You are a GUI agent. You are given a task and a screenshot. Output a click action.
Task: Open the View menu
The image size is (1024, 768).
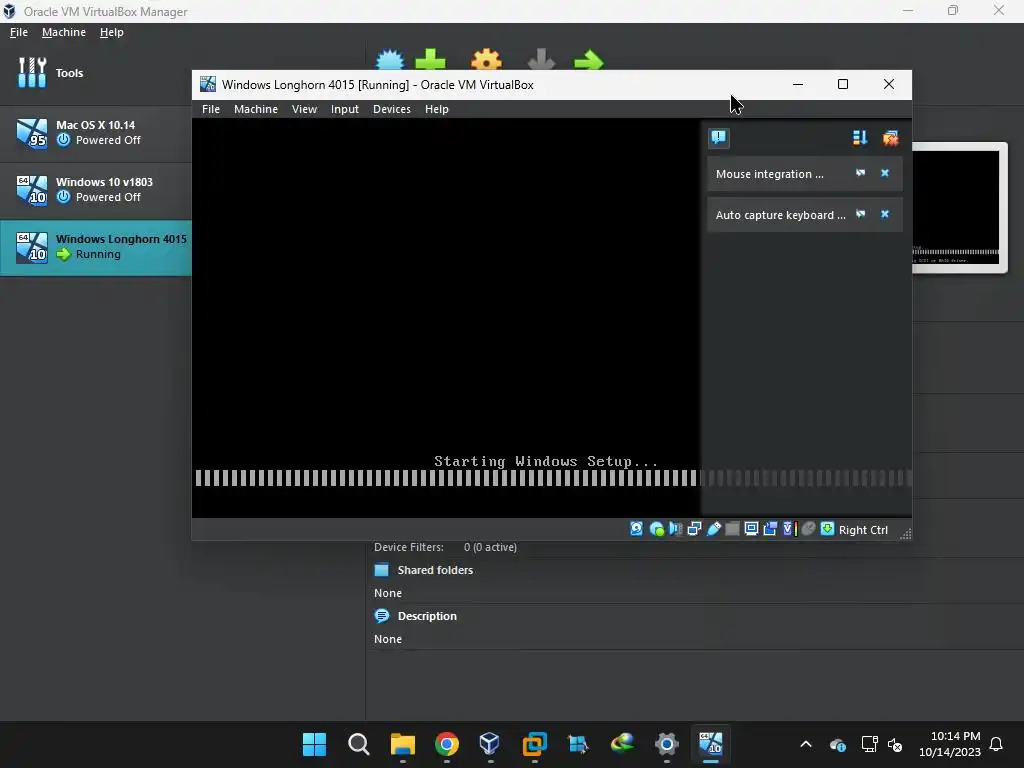[304, 109]
